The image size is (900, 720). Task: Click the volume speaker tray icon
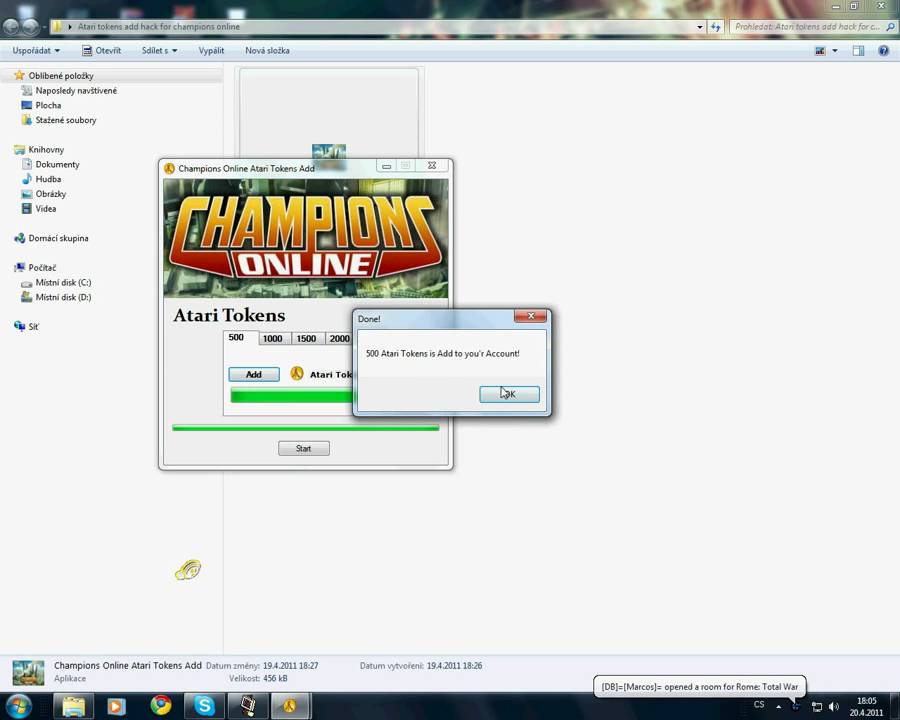click(834, 707)
